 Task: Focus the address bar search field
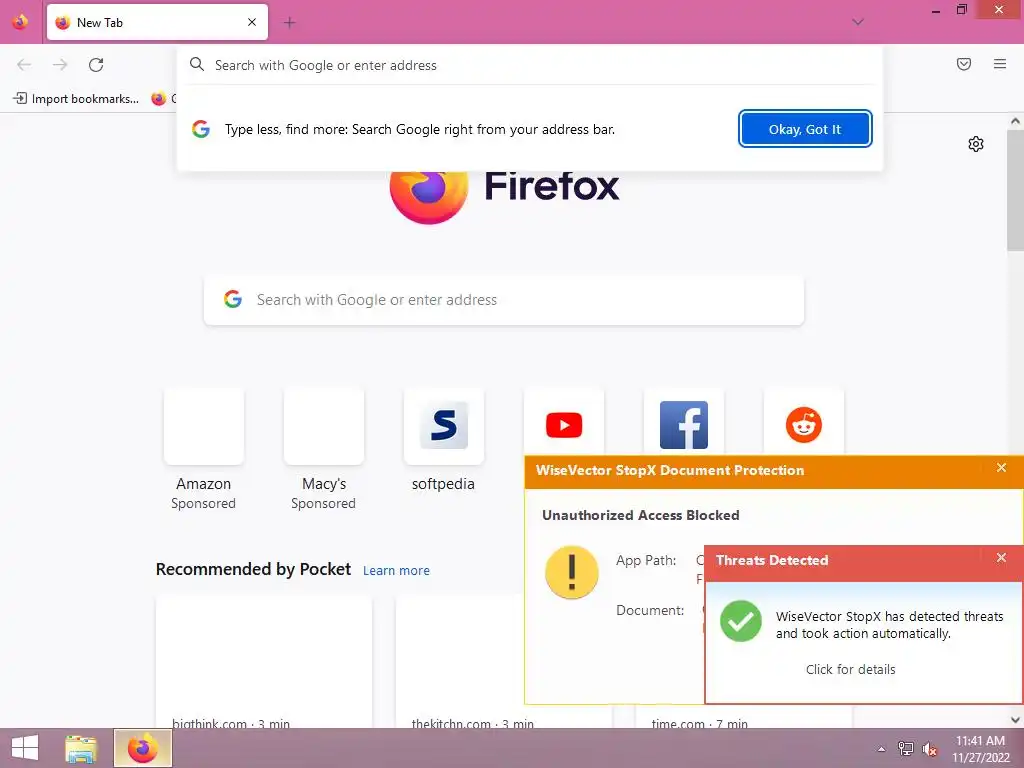pyautogui.click(x=530, y=65)
